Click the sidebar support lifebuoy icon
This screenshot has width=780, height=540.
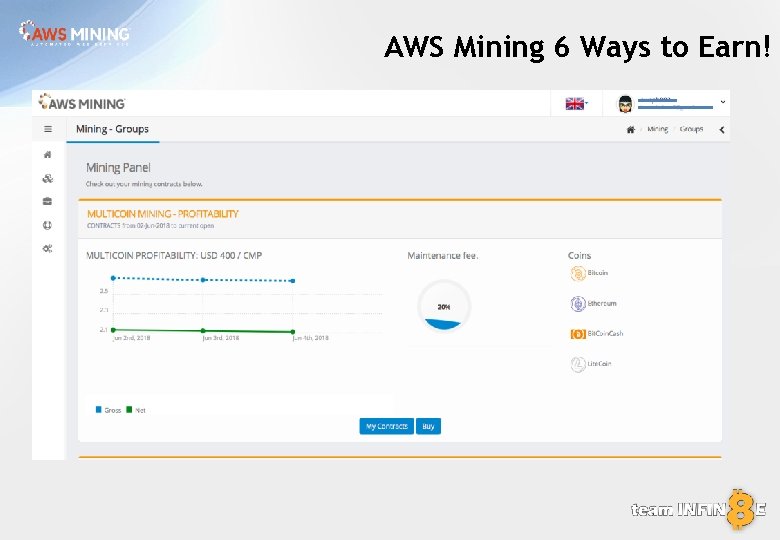(x=48, y=225)
